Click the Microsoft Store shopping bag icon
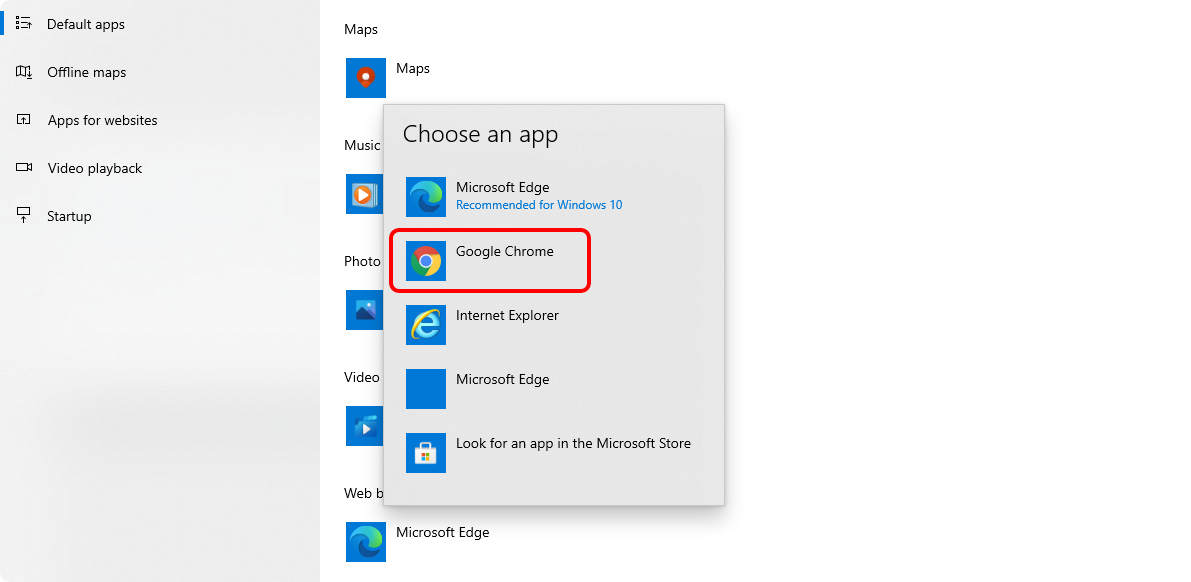1191x582 pixels. [426, 453]
